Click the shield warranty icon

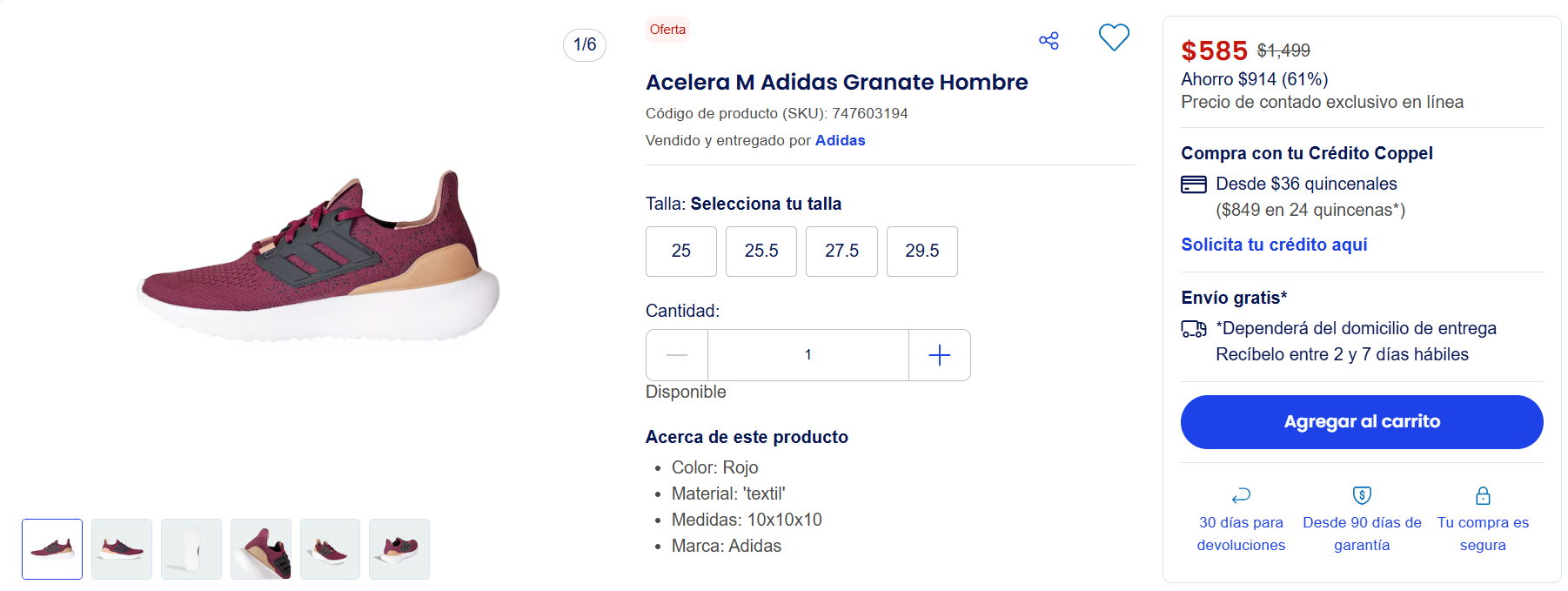point(1362,495)
